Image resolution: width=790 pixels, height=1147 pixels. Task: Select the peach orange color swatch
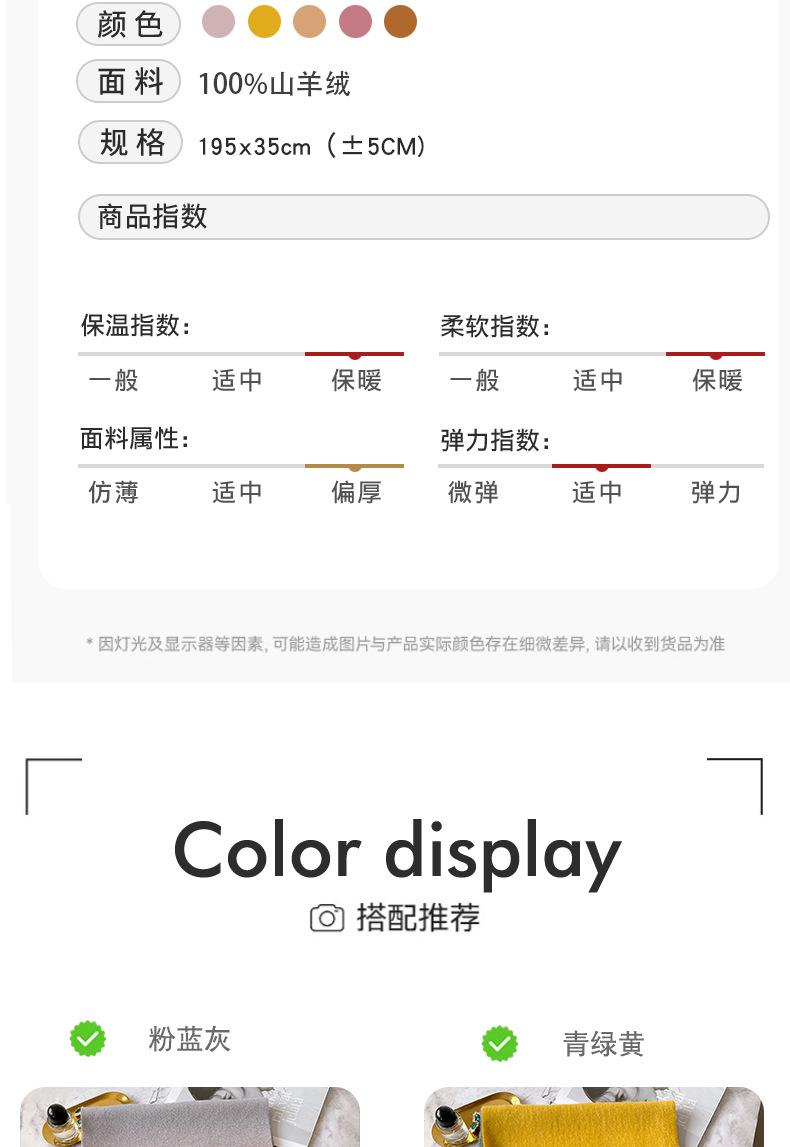(309, 21)
